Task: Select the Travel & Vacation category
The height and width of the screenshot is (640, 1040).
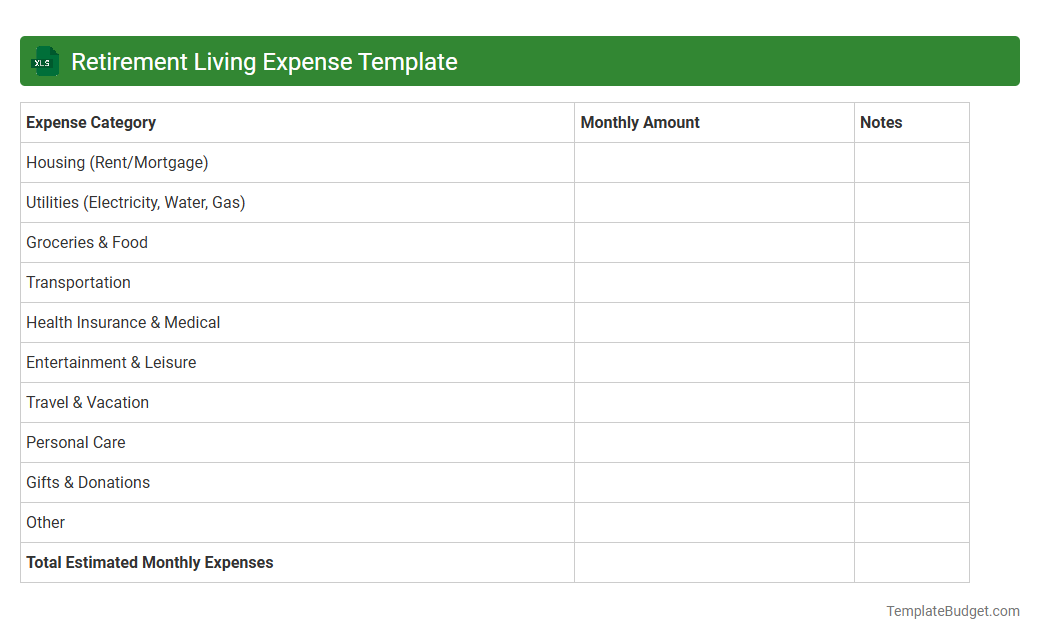Action: click(x=87, y=402)
